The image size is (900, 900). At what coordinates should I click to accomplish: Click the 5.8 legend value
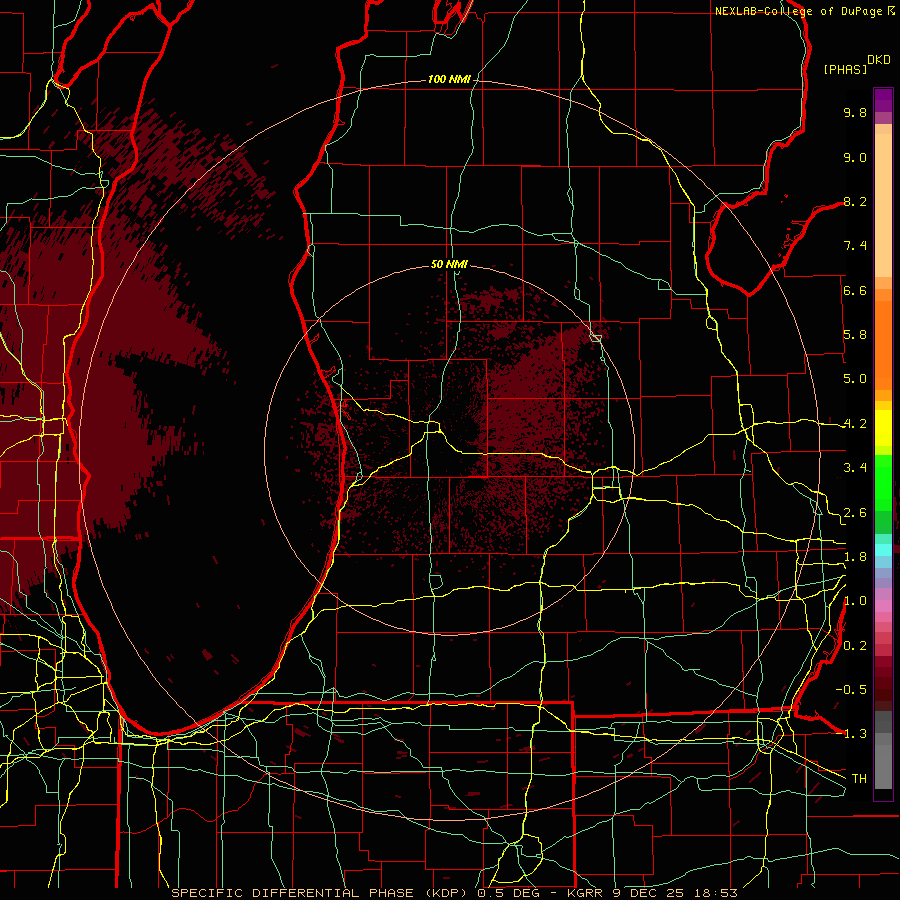coord(855,335)
